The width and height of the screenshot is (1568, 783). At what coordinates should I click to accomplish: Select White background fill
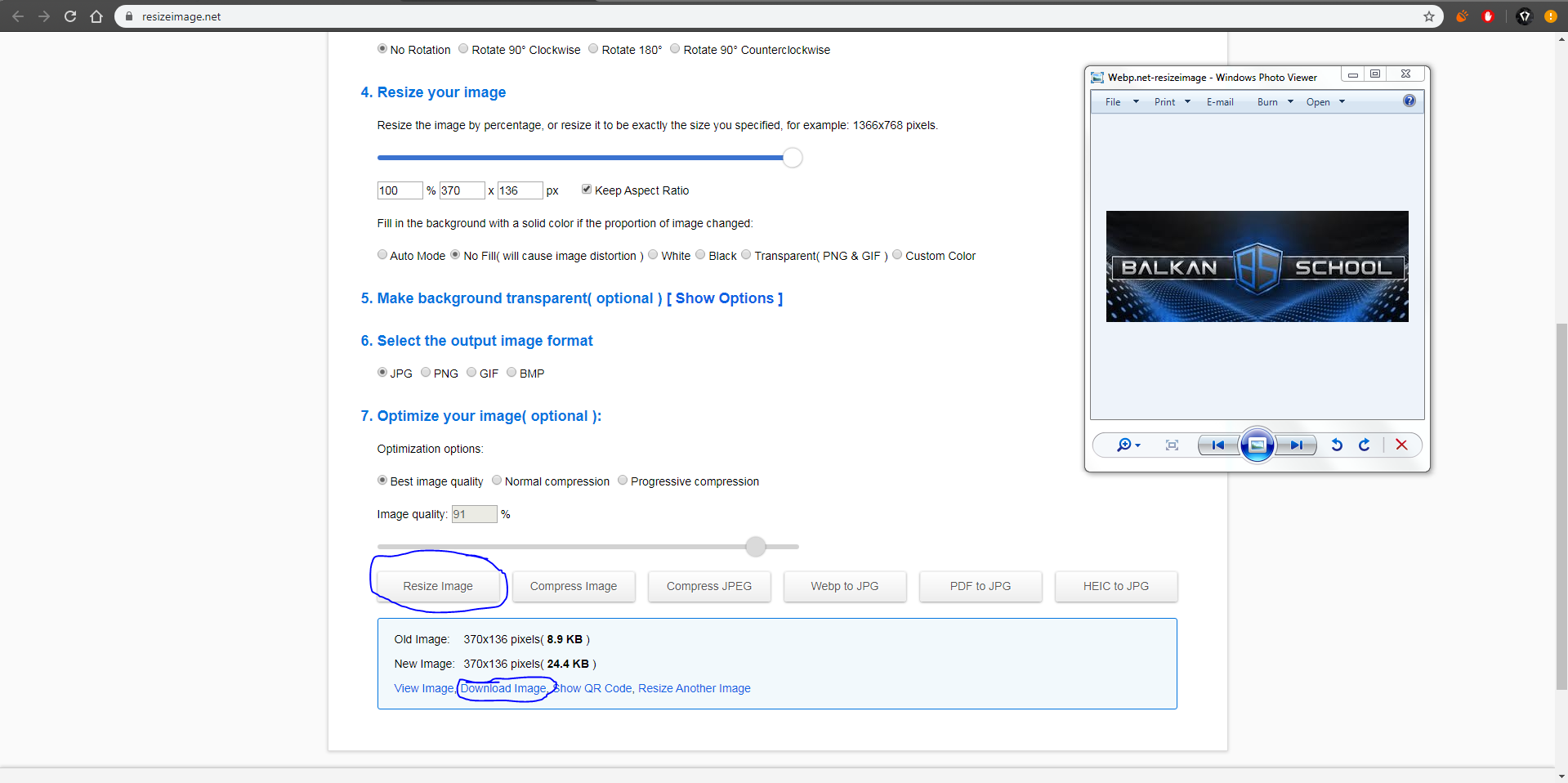click(x=653, y=255)
